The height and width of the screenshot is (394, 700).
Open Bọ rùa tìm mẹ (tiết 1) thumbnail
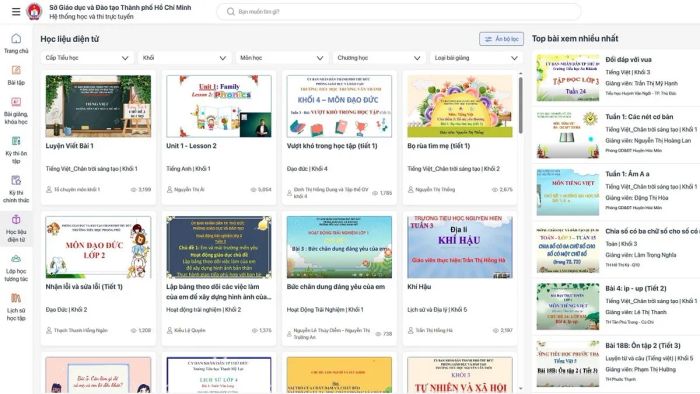click(x=460, y=106)
